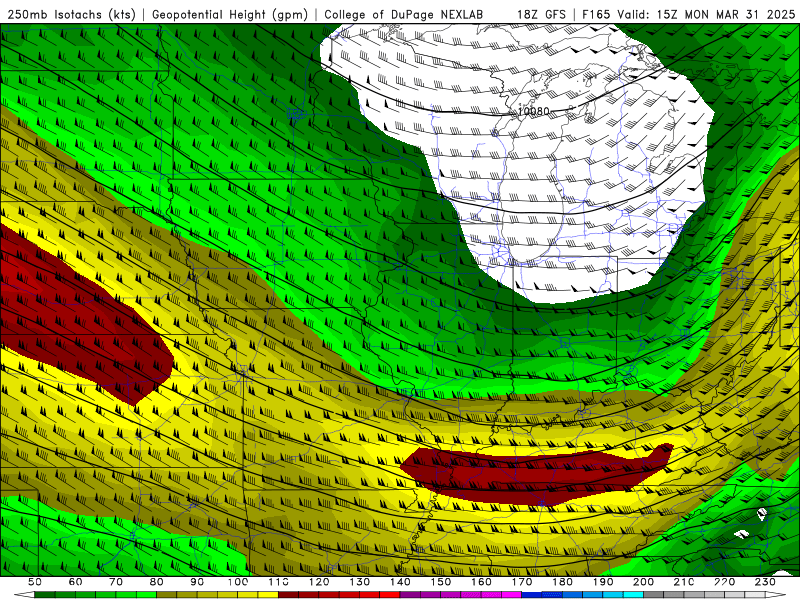Click the '250mb Isotachs (kts)' title text
Viewport: 800px width, 600px height.
(x=71, y=14)
